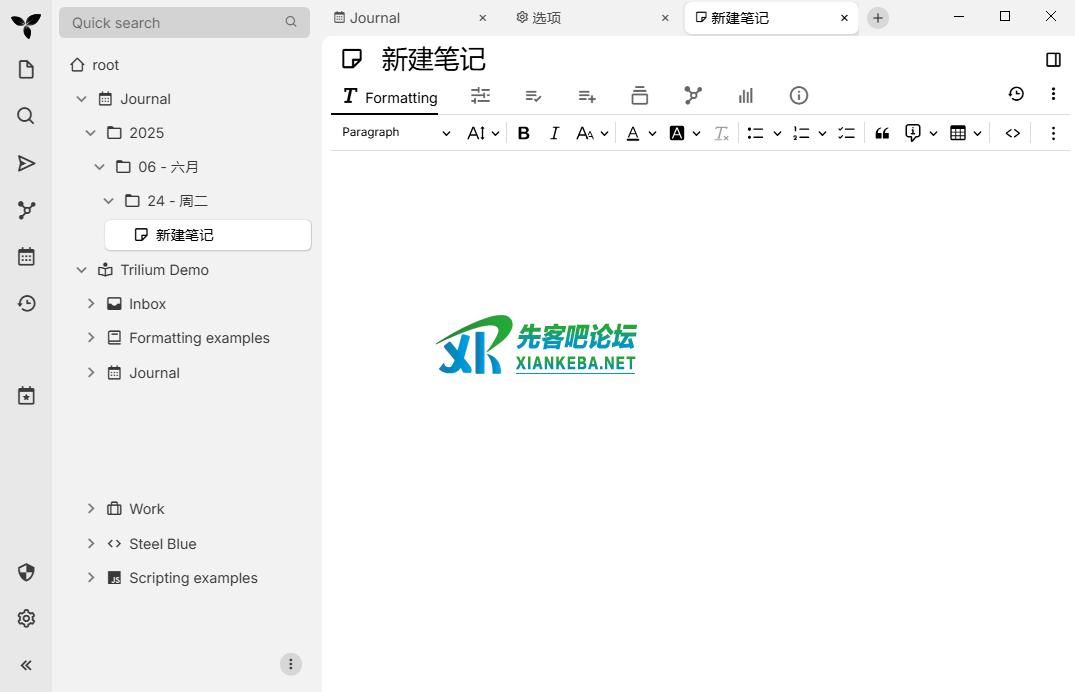This screenshot has height=692, width=1075.
Task: Open the calendar in left sidebar
Action: [x=26, y=257]
